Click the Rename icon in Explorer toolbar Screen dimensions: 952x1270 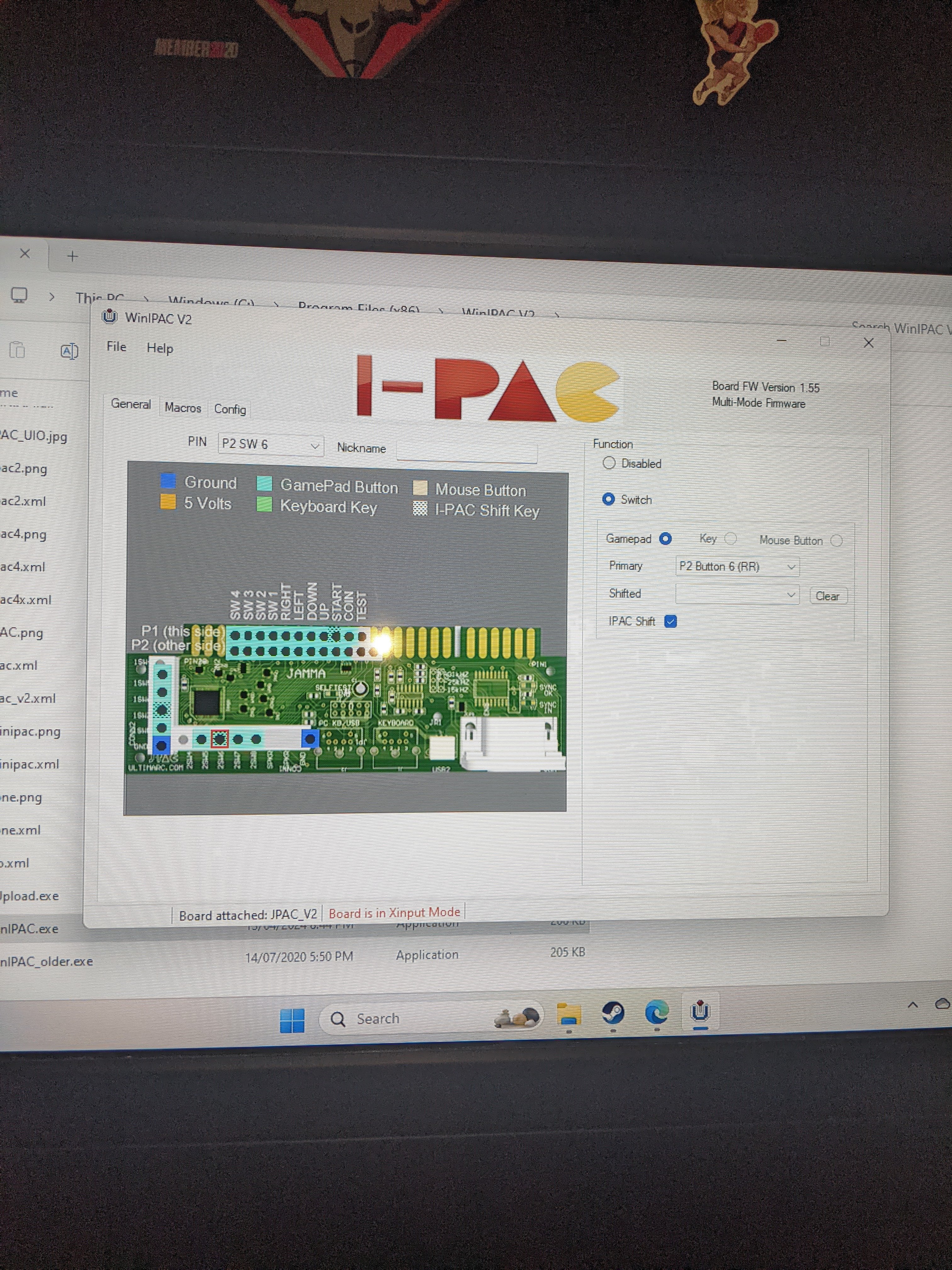pos(70,352)
